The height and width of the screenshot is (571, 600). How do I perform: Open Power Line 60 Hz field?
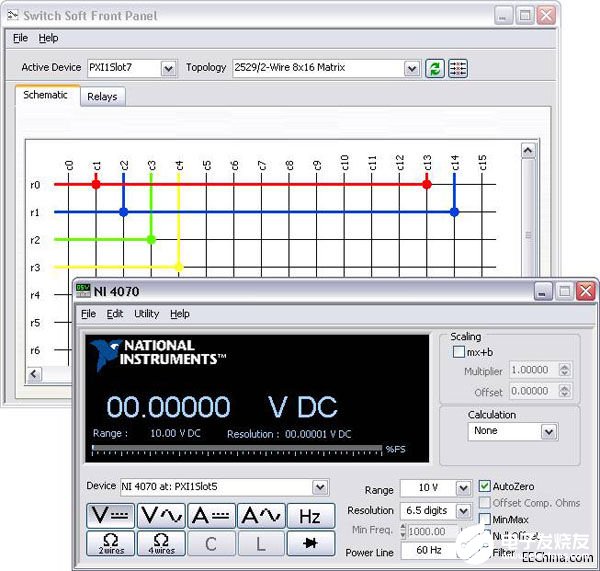tap(429, 550)
